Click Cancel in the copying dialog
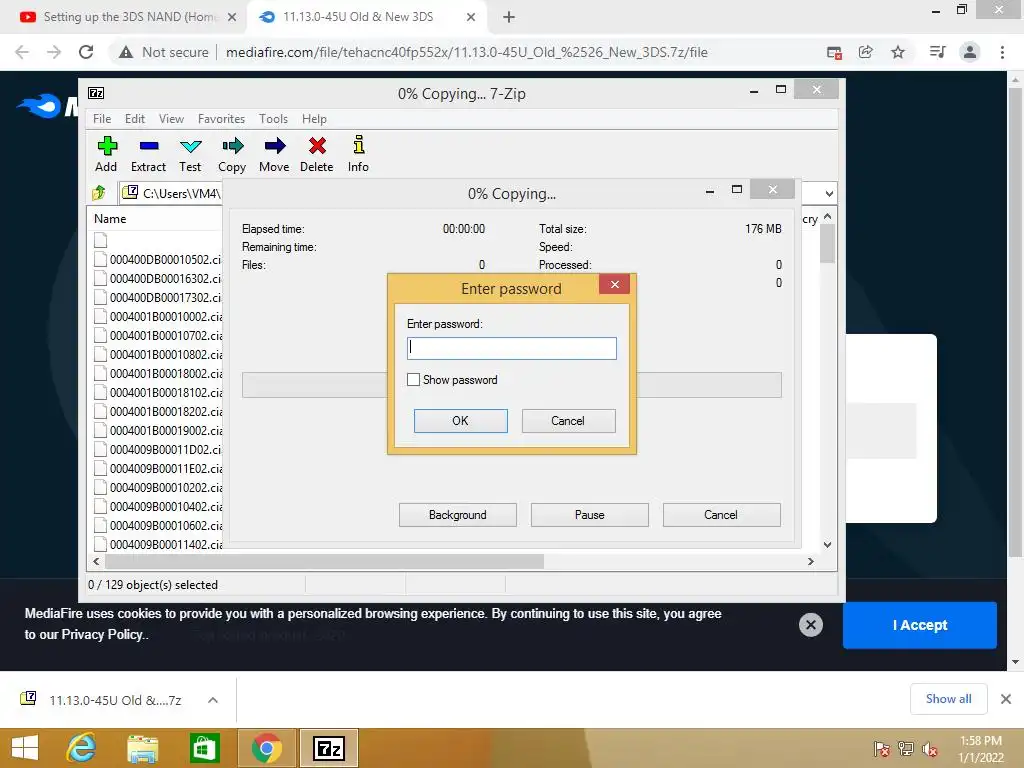 tap(721, 515)
